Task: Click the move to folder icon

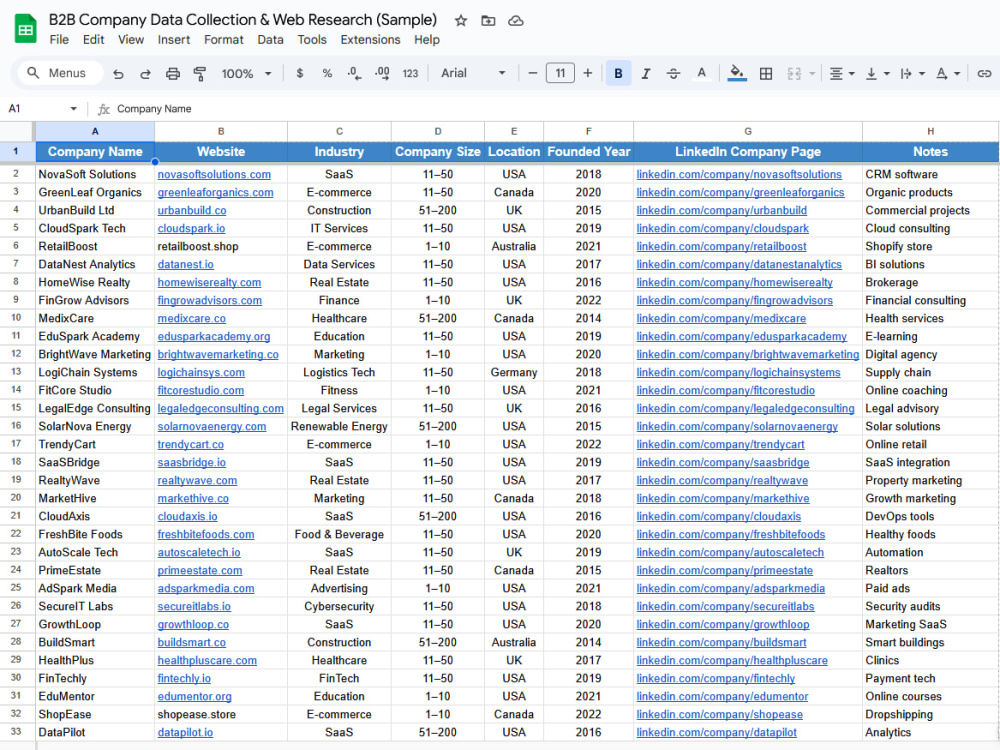Action: point(488,20)
